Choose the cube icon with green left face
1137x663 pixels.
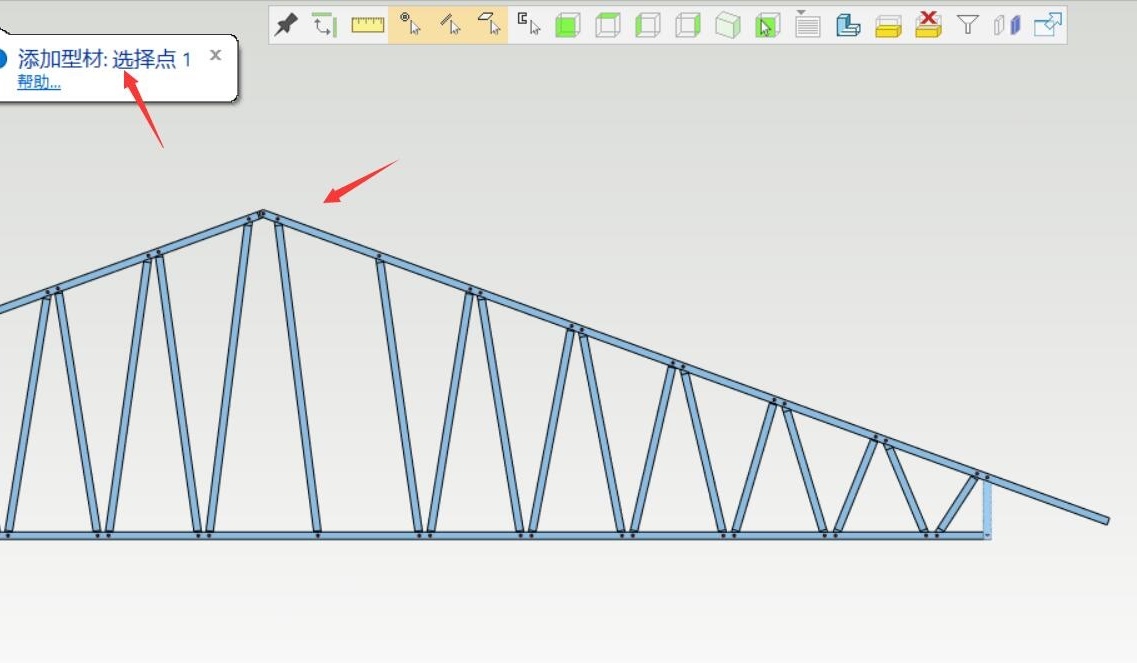(648, 25)
